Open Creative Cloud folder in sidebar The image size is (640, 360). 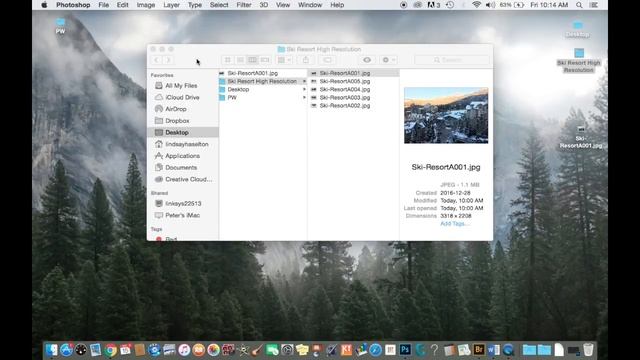[189, 179]
